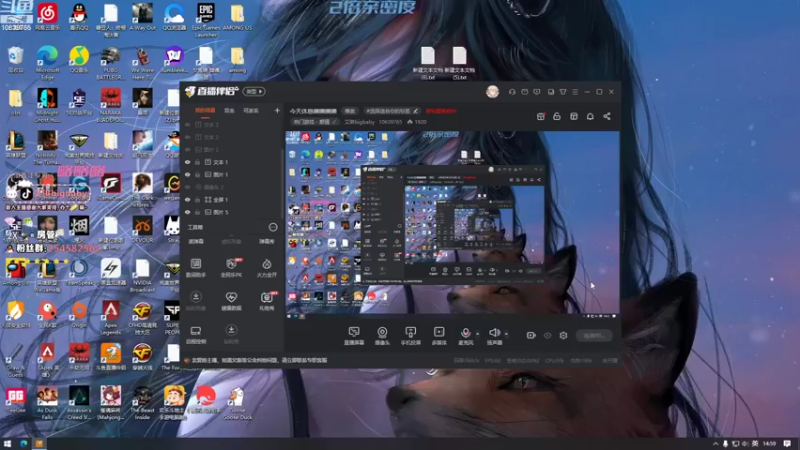
Task: Toggle the lock on layer 文本 1
Action: 197,162
